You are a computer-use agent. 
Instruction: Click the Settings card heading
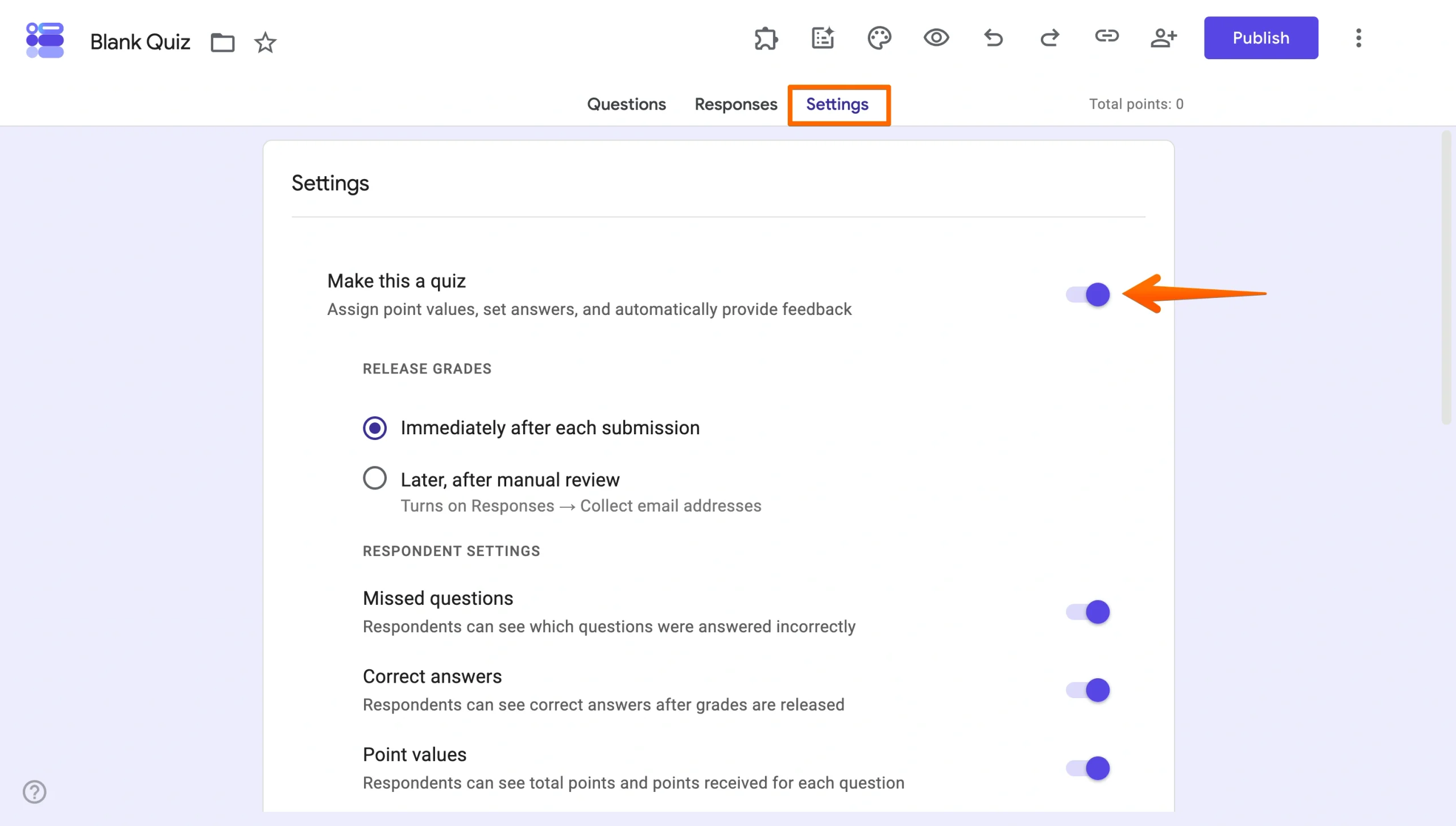pyautogui.click(x=330, y=184)
